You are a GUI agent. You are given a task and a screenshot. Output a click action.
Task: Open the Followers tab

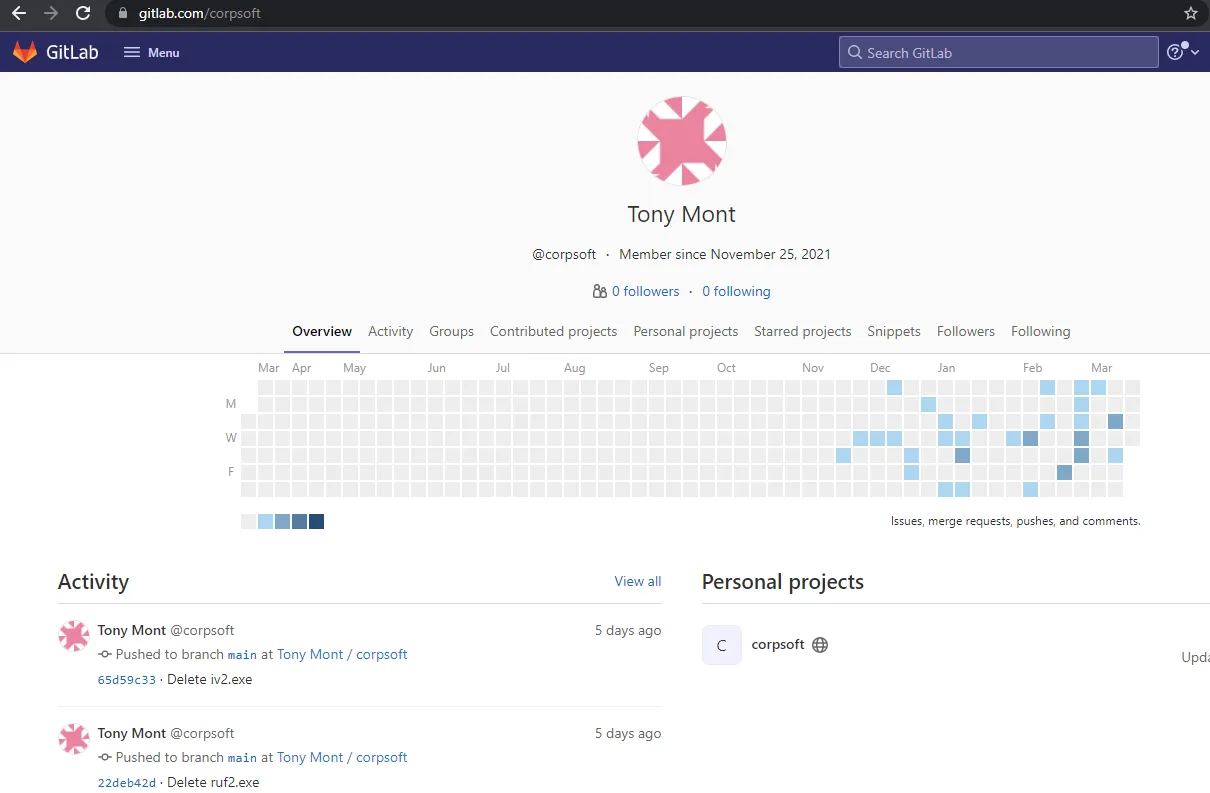click(x=966, y=331)
